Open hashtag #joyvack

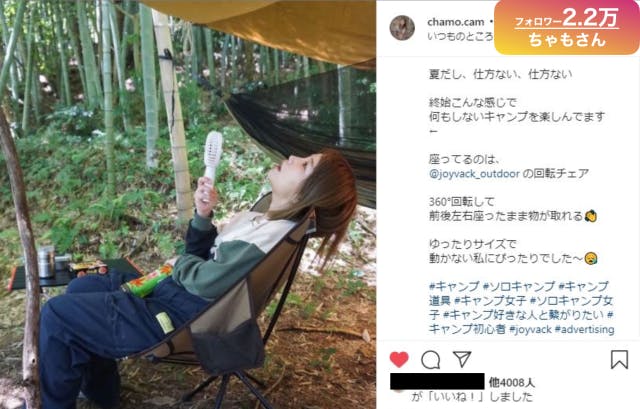530,329
